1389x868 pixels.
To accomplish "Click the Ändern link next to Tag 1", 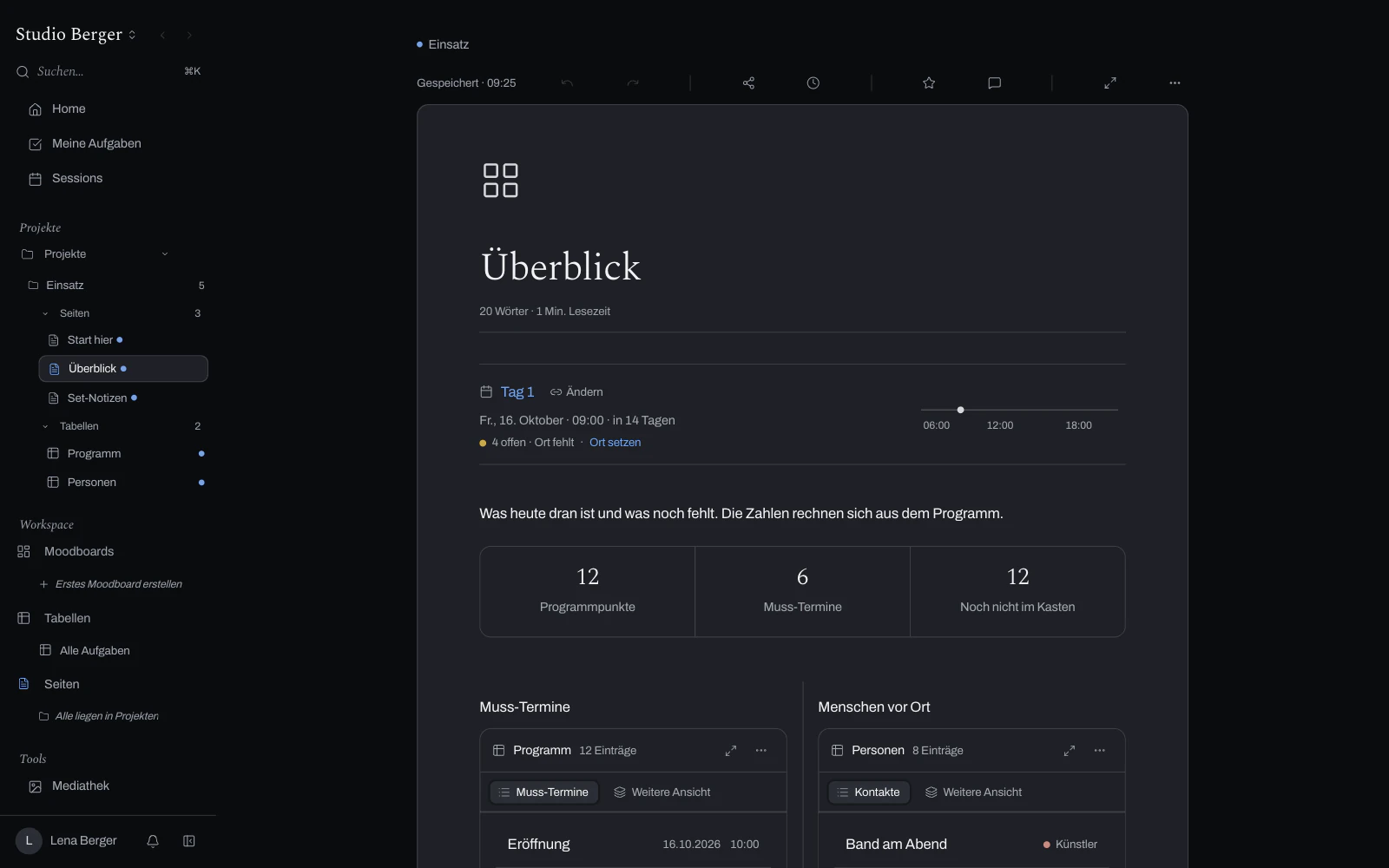I will click(x=576, y=391).
